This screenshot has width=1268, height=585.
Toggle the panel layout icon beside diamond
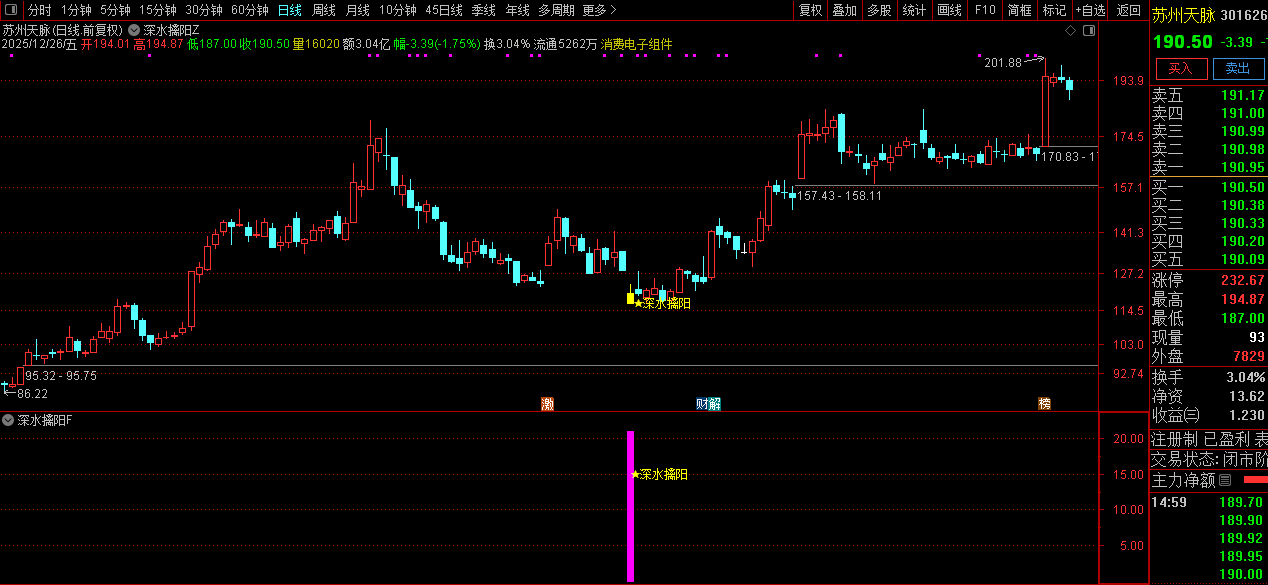click(1089, 30)
